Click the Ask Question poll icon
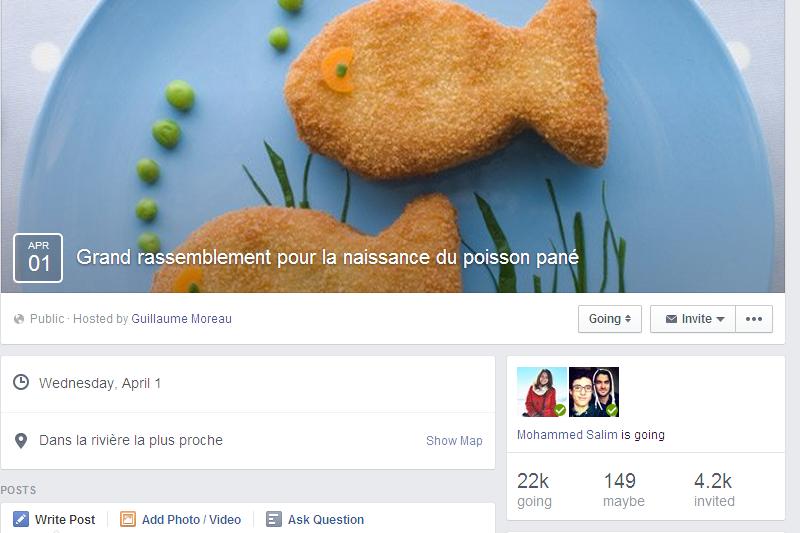800x533 pixels. (273, 519)
